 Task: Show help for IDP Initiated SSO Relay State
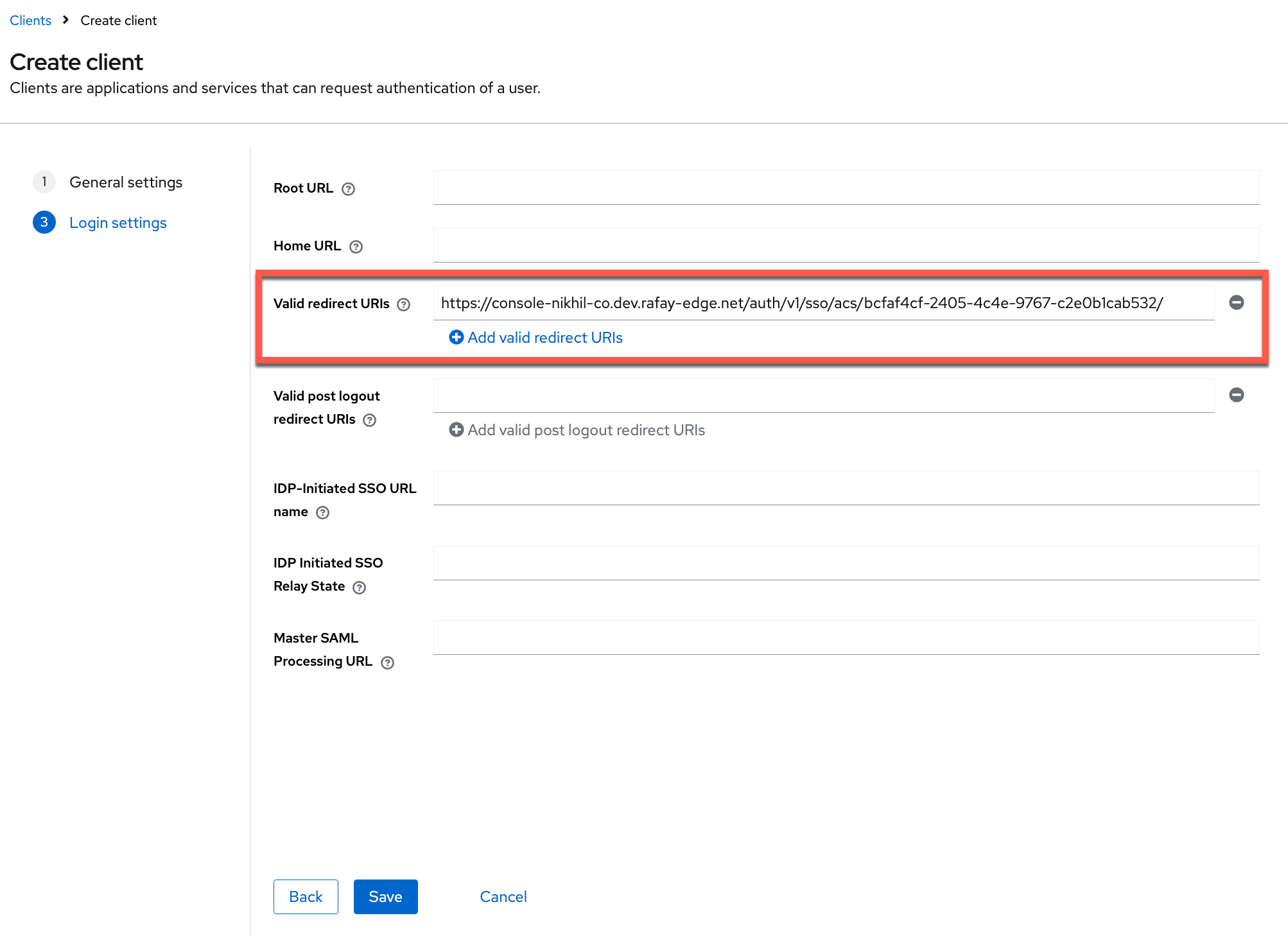[x=359, y=587]
